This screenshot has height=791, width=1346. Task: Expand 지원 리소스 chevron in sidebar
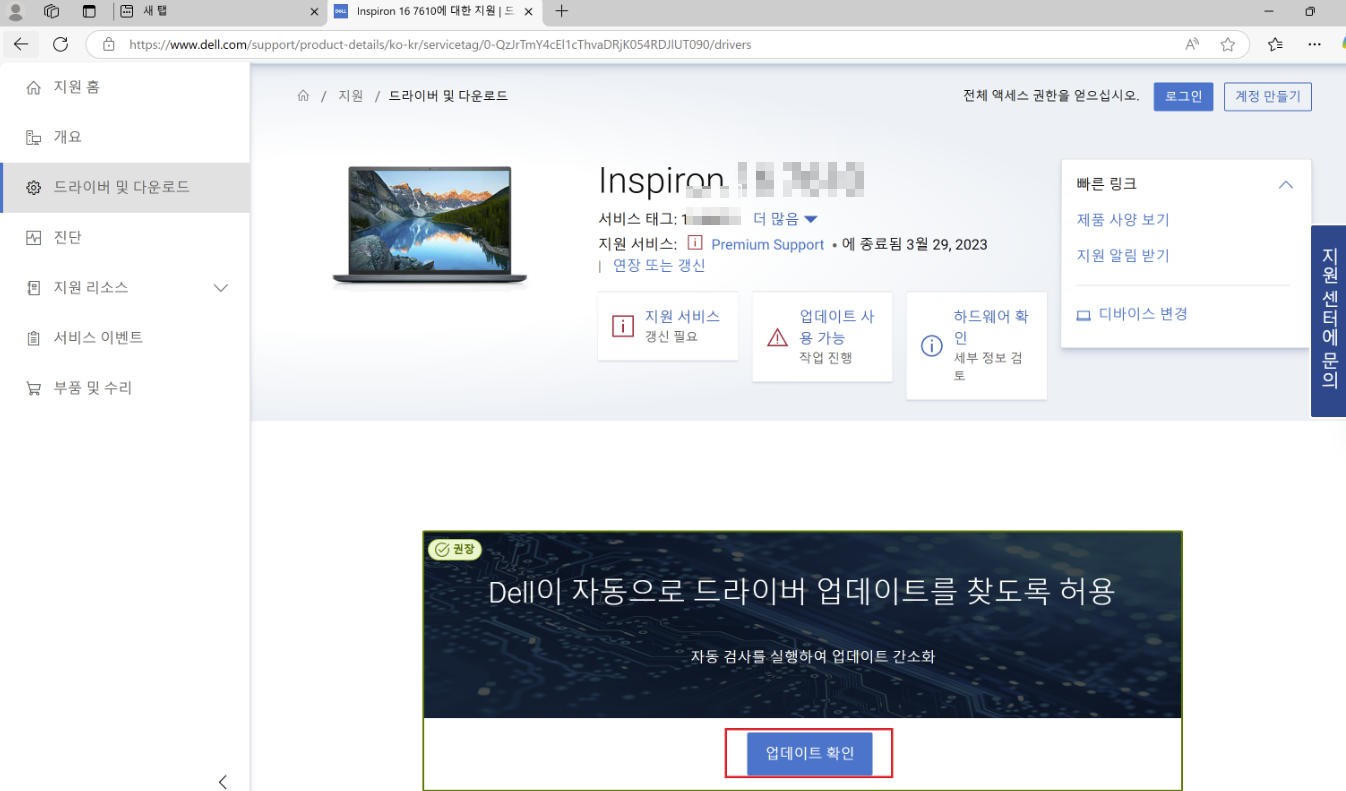pos(222,288)
